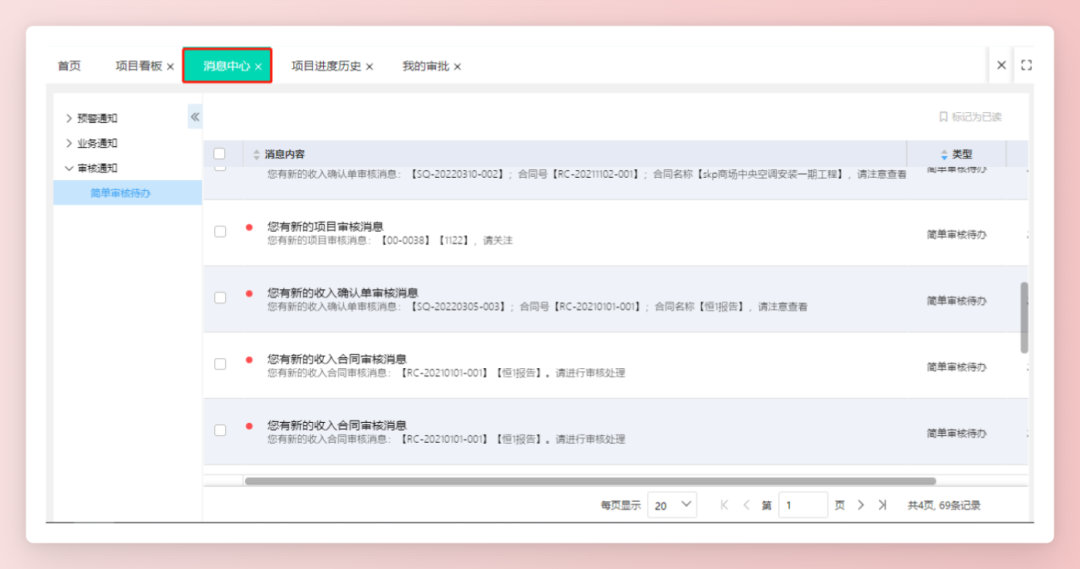Open the 我的审批 tab
Viewport: 1080px width, 569px height.
pyautogui.click(x=425, y=66)
